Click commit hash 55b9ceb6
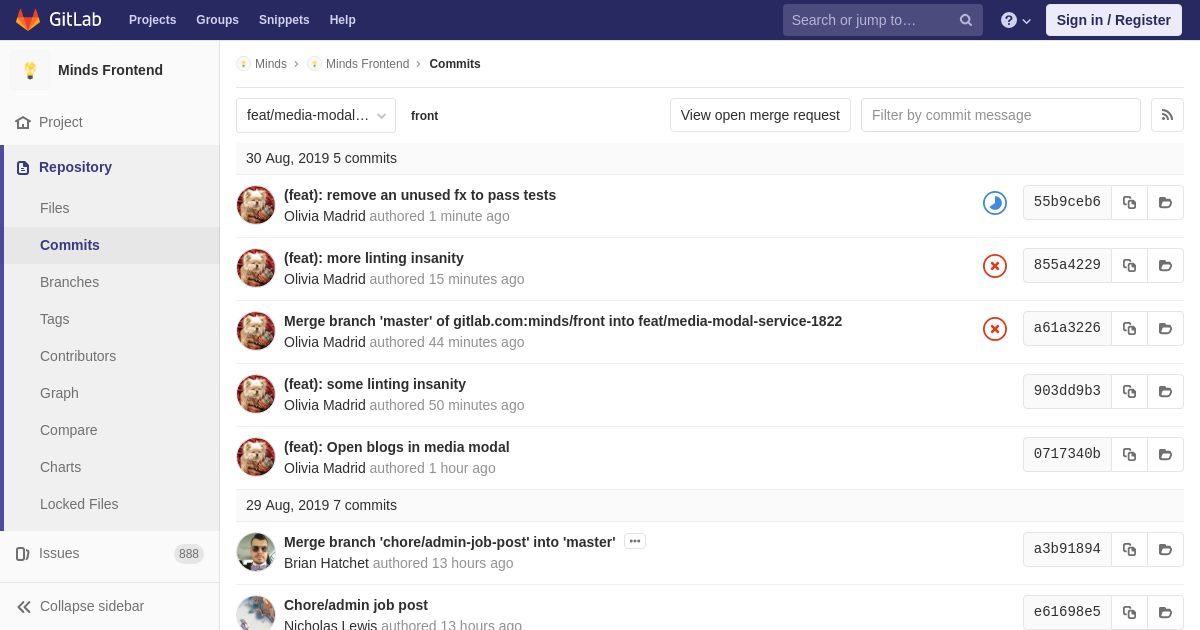The height and width of the screenshot is (630, 1200). [1067, 202]
